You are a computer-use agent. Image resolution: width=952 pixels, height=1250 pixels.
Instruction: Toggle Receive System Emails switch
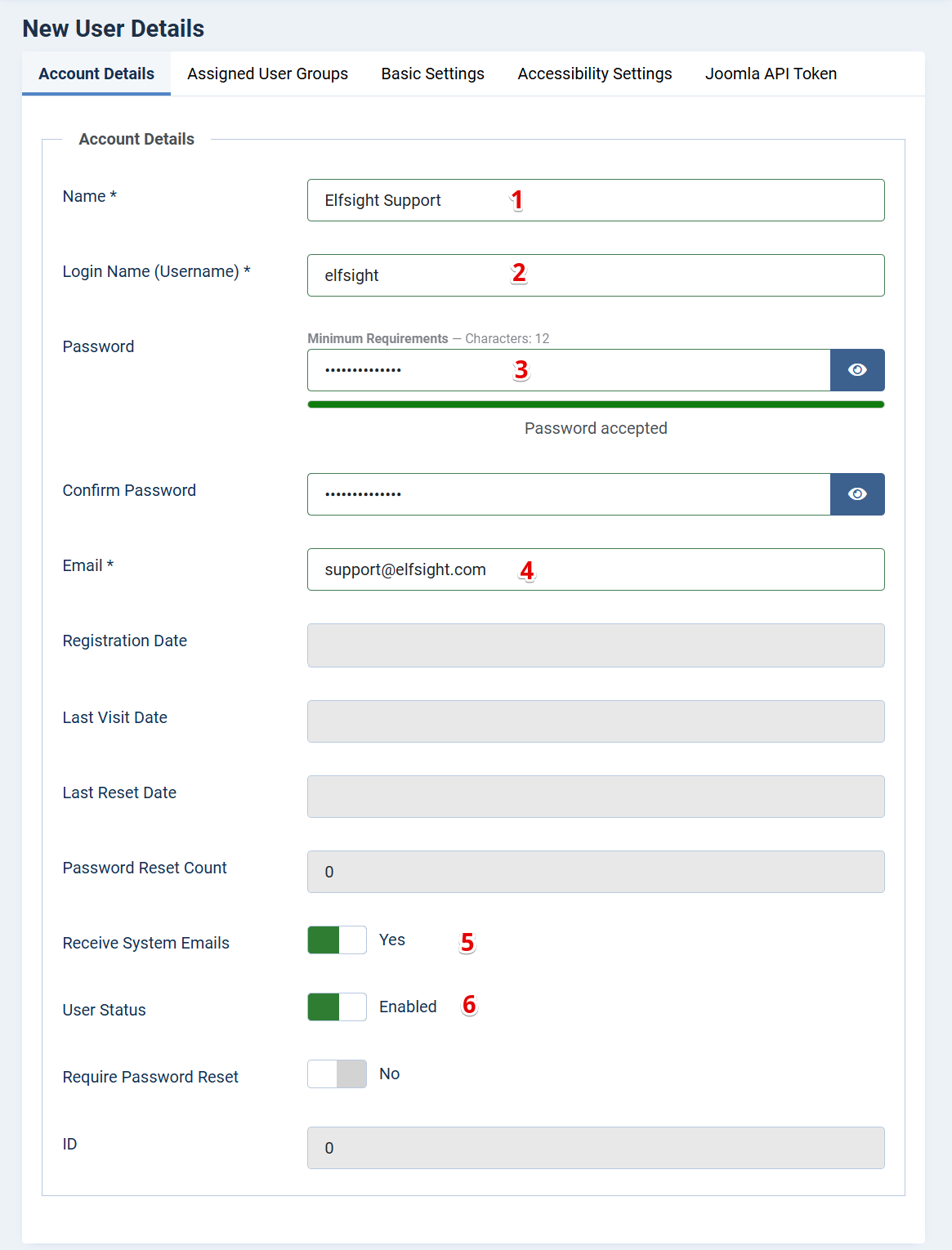coord(337,940)
